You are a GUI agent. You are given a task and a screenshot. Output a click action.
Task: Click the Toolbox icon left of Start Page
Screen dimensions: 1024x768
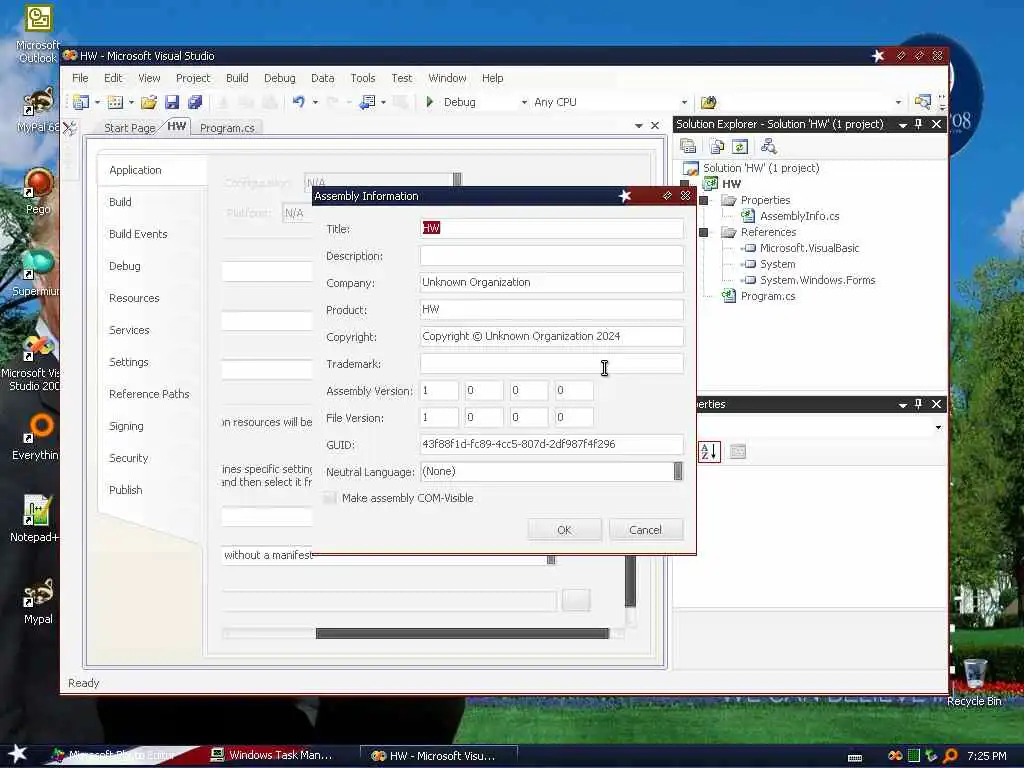pos(70,128)
